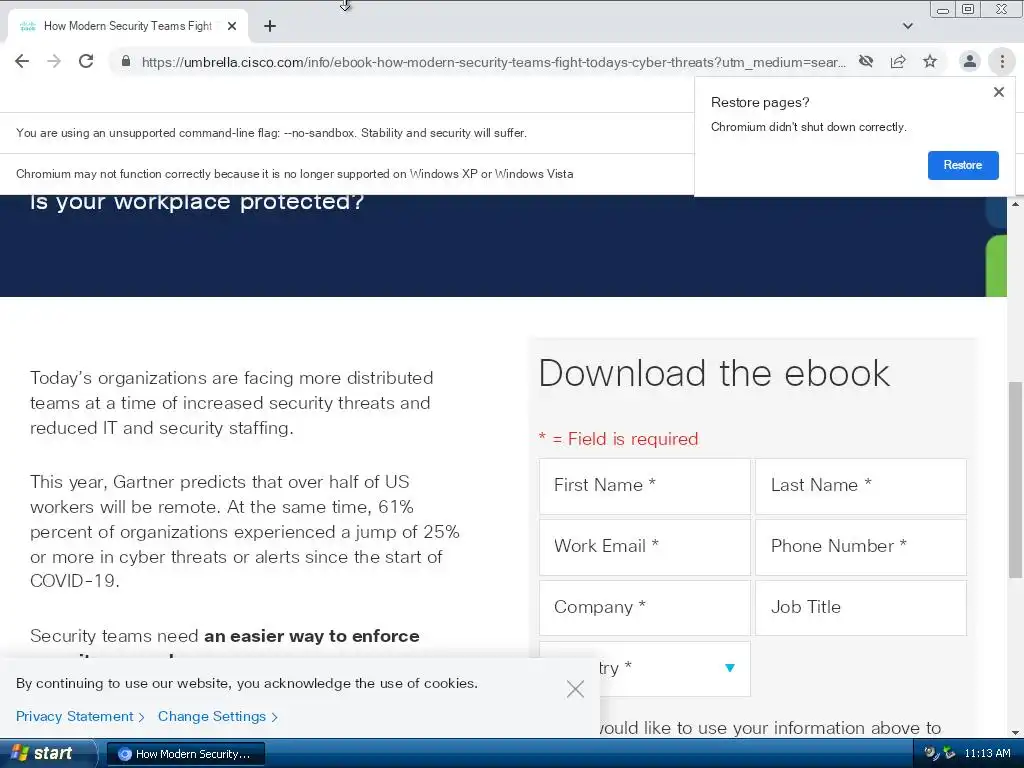Click the share page icon
This screenshot has height=768, width=1024.
tap(898, 61)
